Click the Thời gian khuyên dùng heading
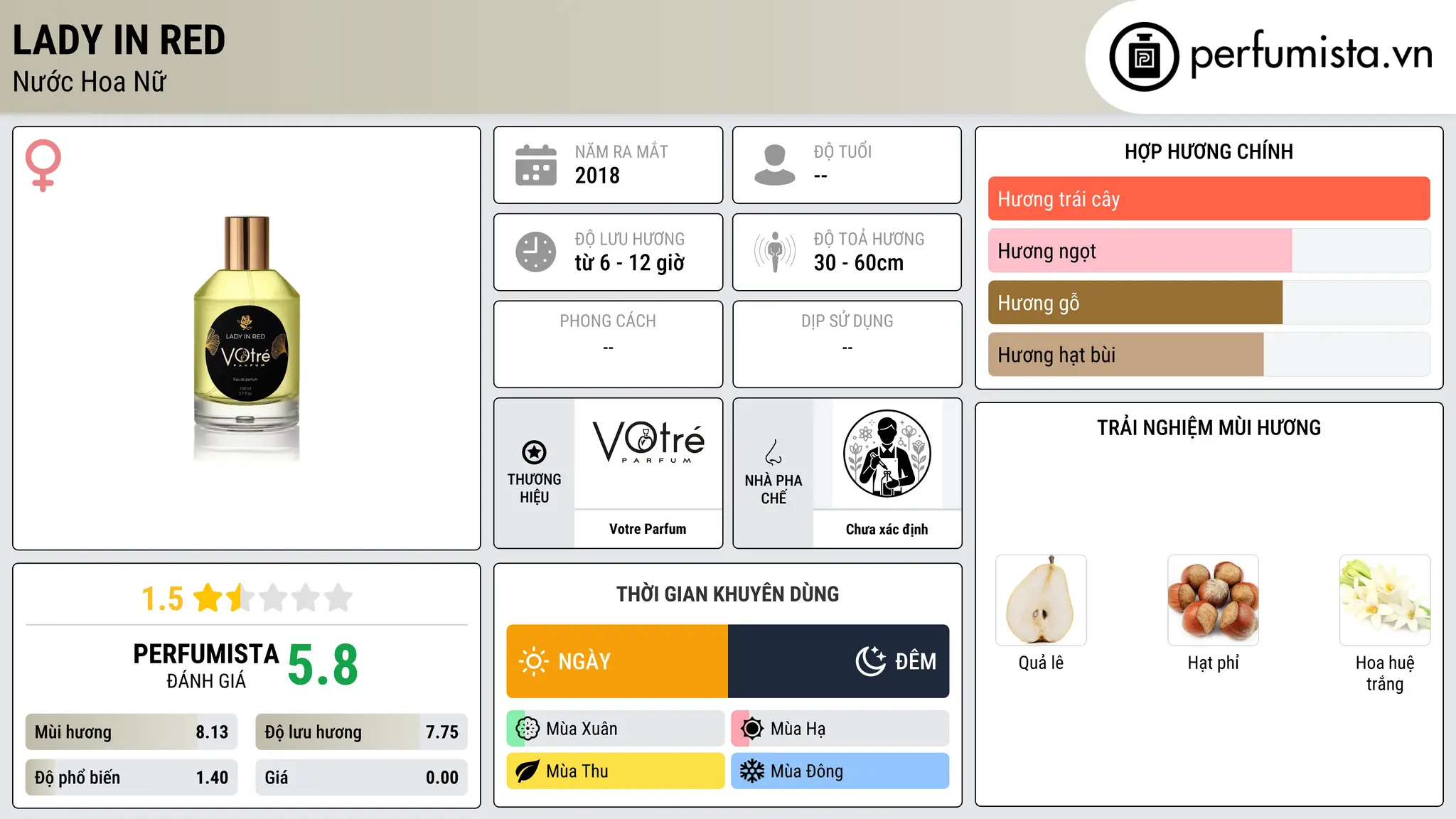 pyautogui.click(x=727, y=594)
